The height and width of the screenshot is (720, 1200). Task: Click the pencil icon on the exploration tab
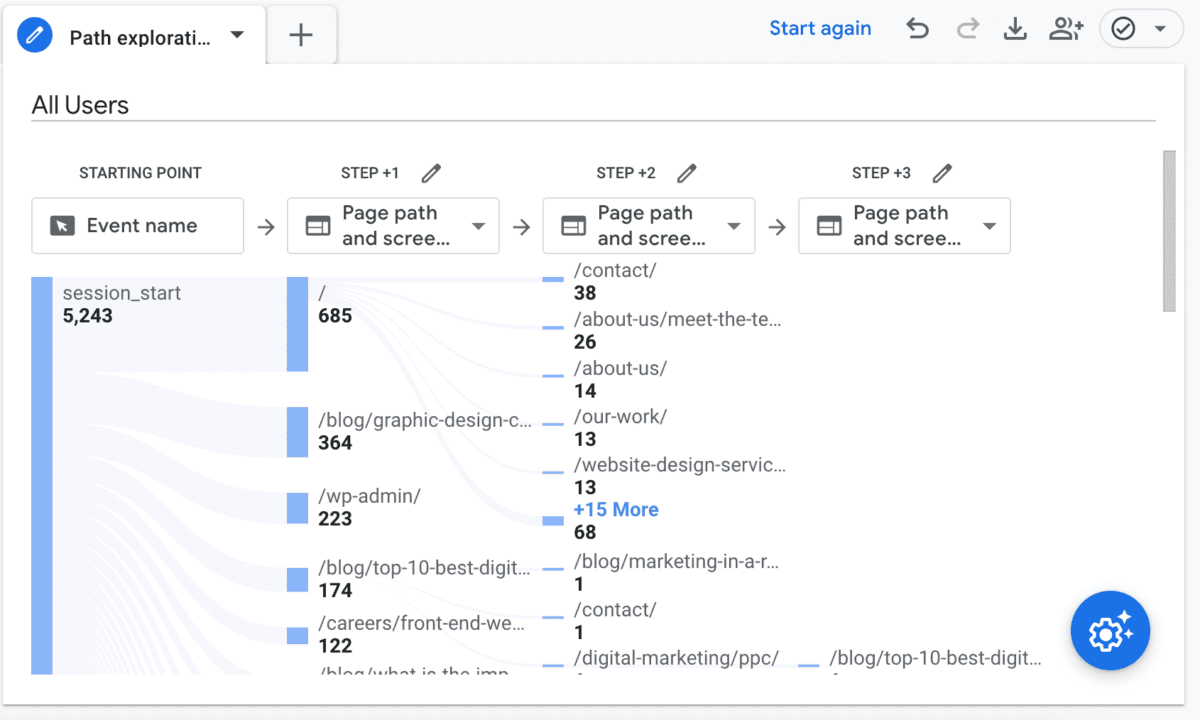tap(36, 34)
